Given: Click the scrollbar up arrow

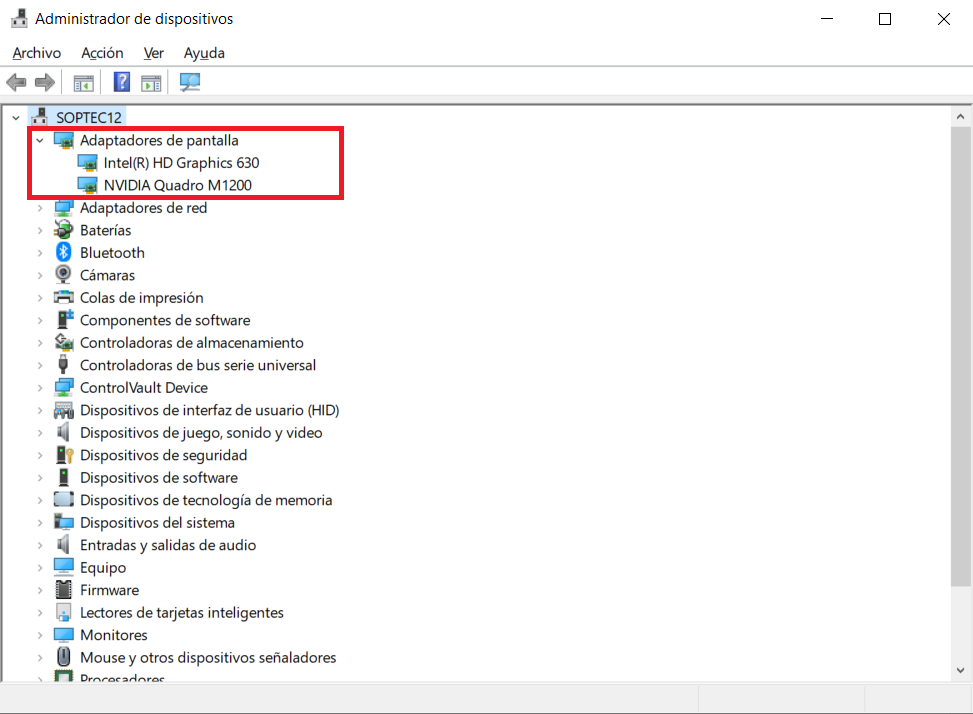Looking at the screenshot, I should pos(961,116).
